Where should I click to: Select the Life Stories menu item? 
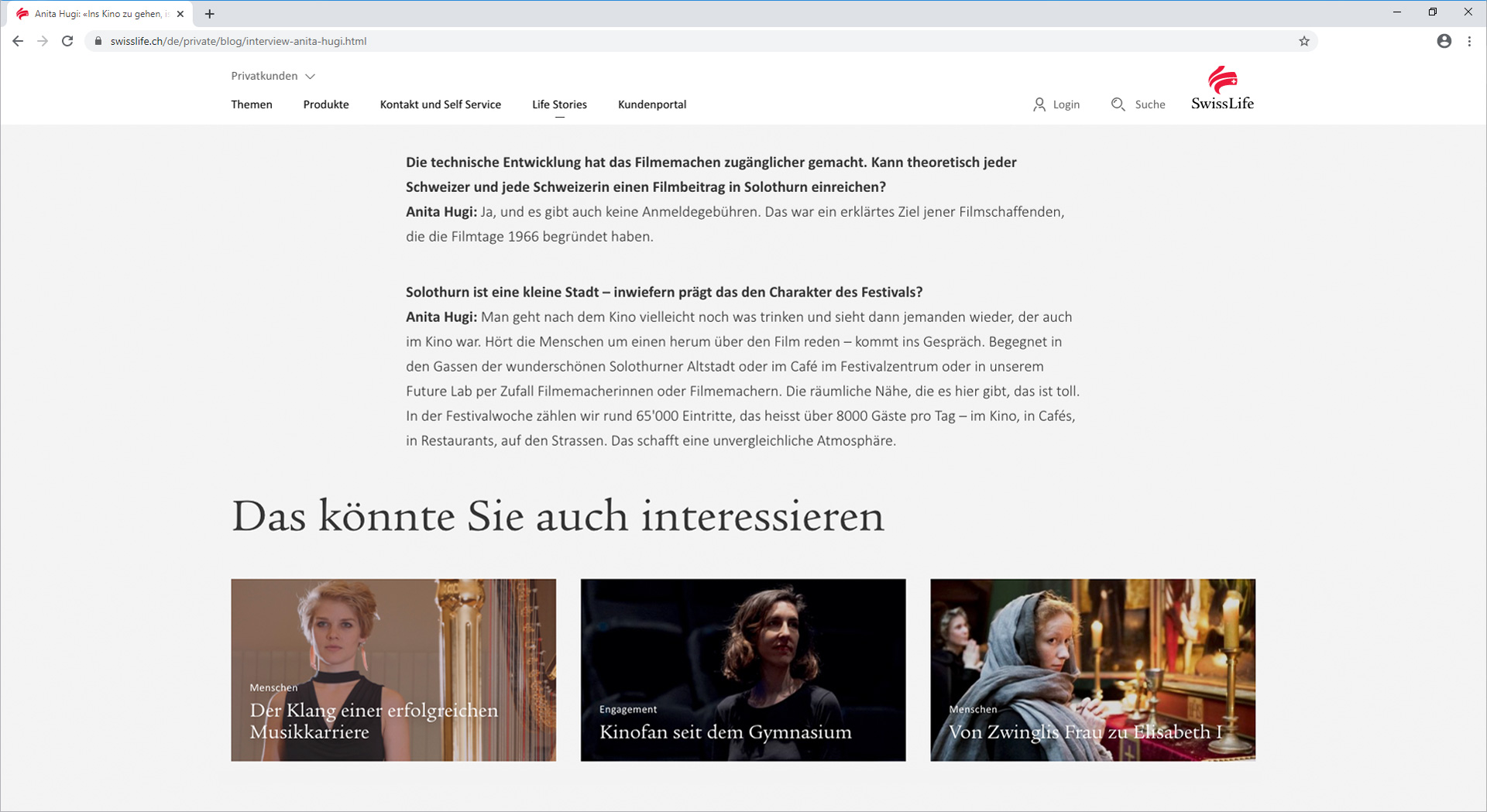559,104
